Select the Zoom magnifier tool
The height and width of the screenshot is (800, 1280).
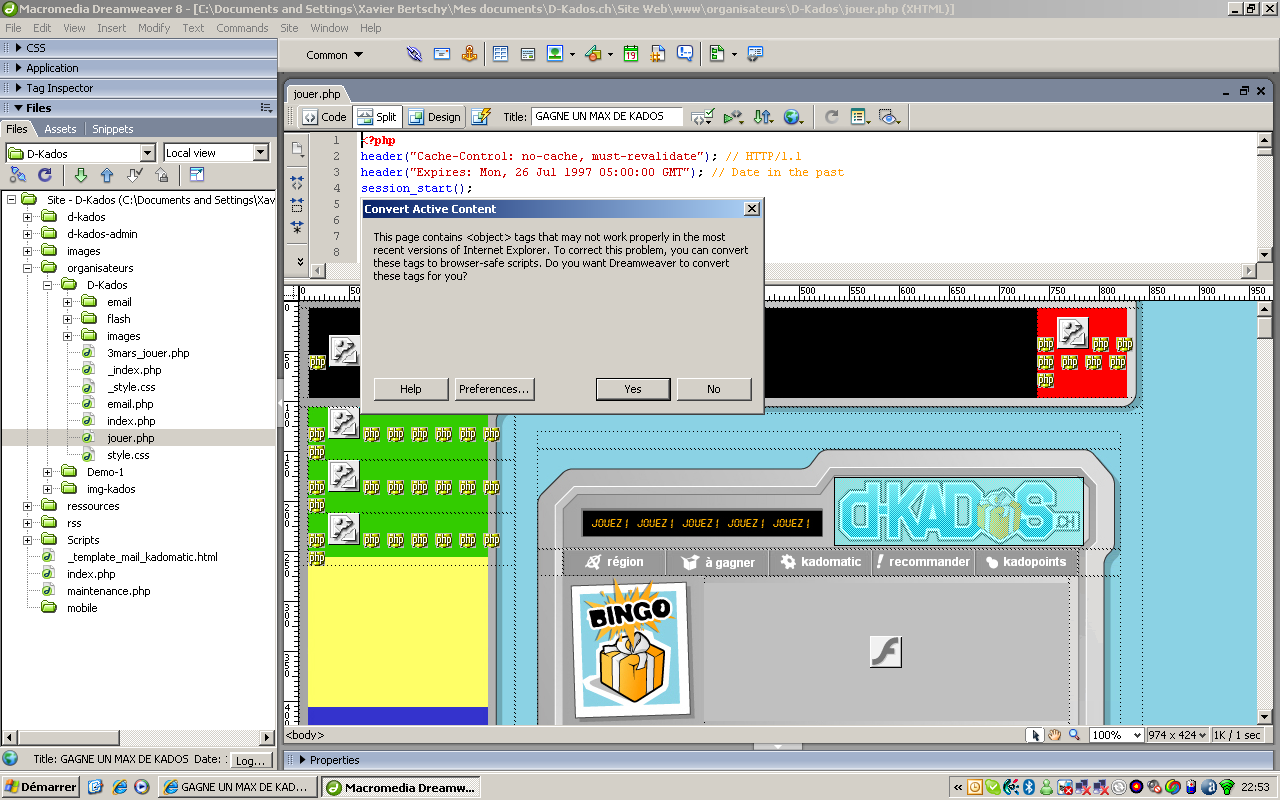pos(1074,735)
